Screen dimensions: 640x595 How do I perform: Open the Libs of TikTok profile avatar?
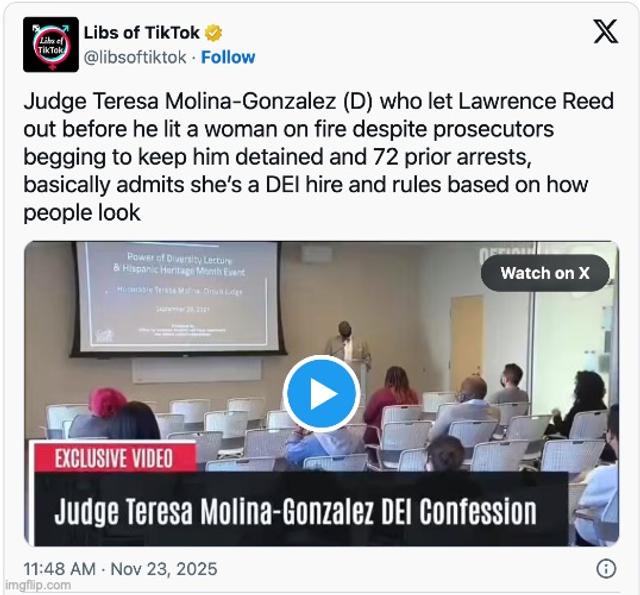point(51,44)
